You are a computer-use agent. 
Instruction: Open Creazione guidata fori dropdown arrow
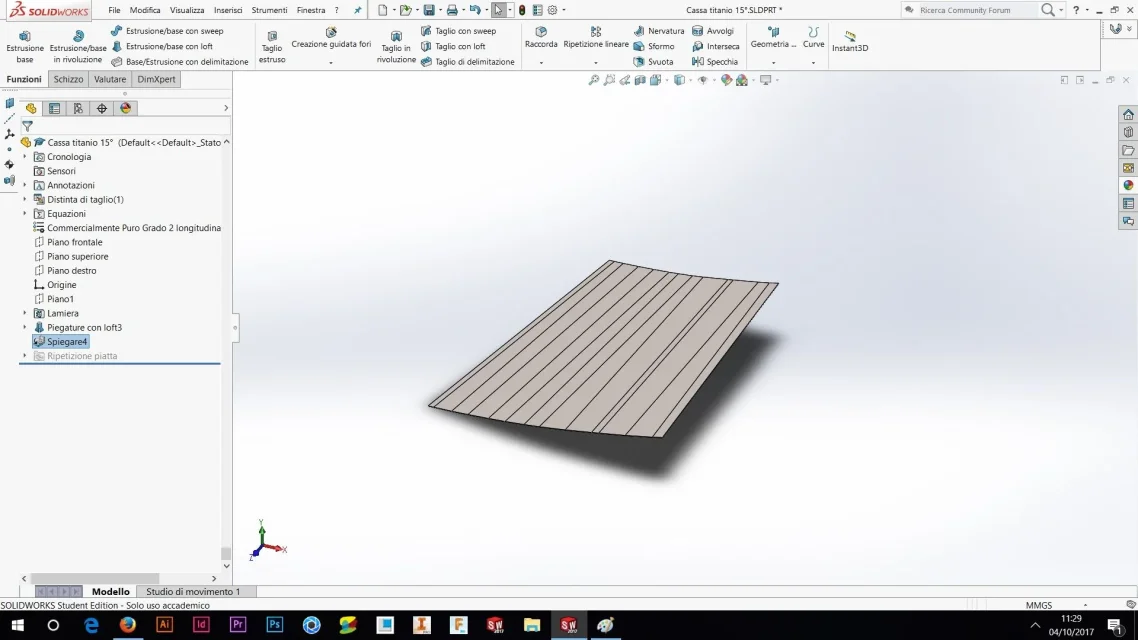pyautogui.click(x=331, y=63)
